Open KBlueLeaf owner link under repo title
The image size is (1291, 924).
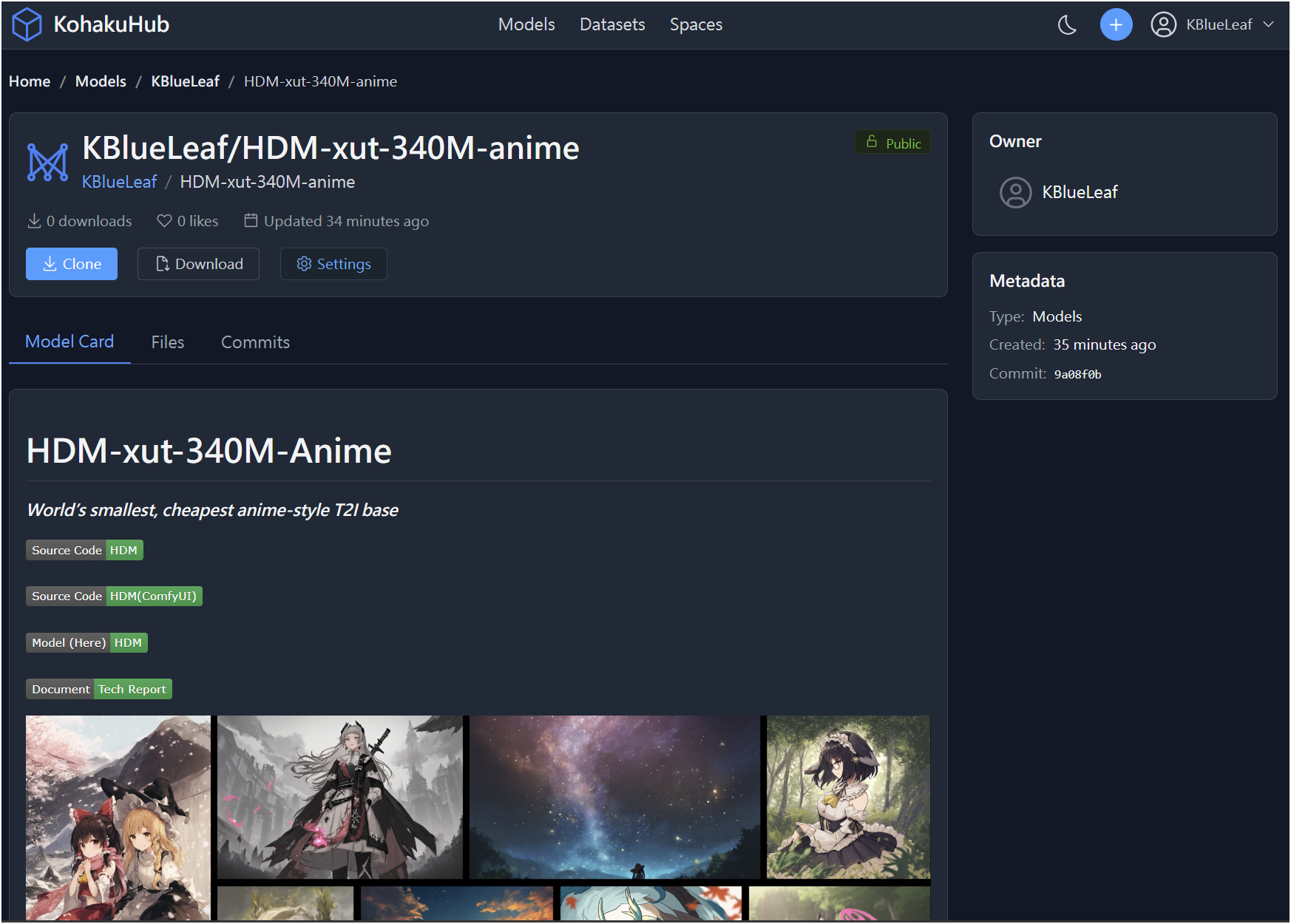[119, 182]
